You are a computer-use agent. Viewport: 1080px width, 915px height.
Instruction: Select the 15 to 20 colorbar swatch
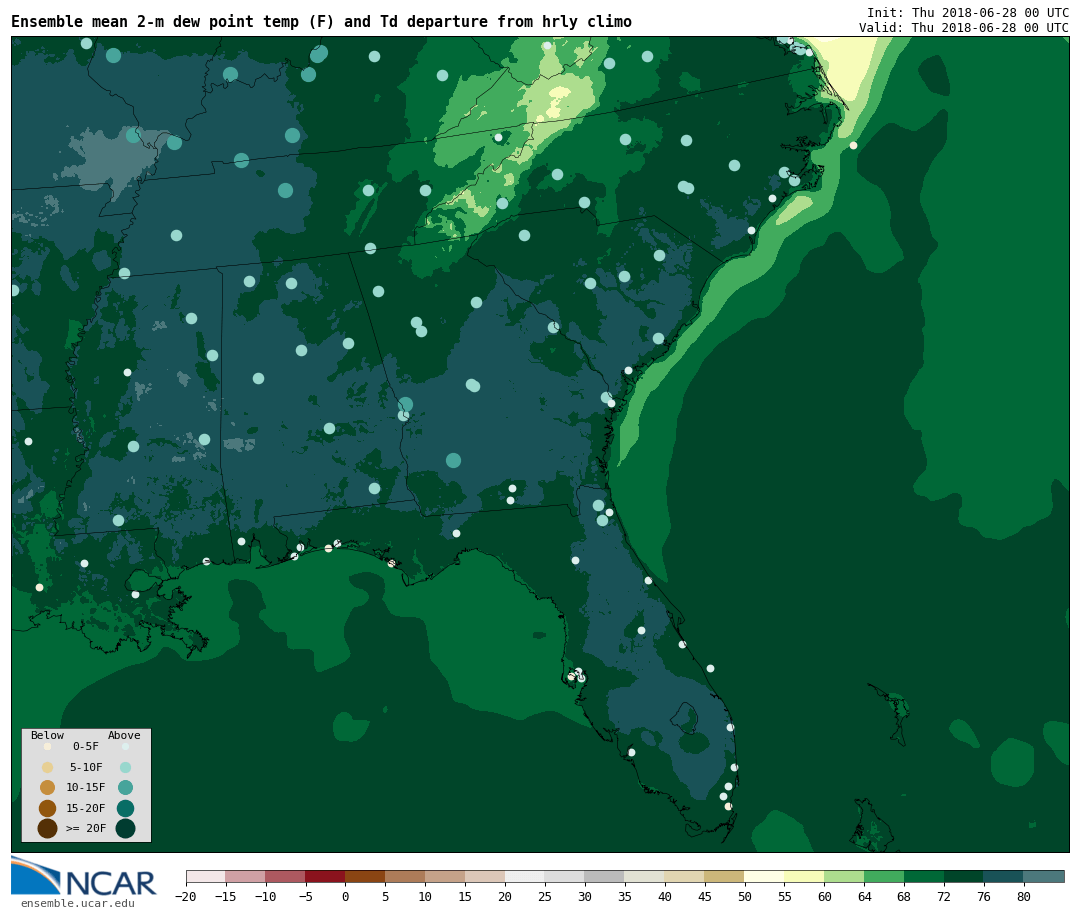tap(486, 876)
